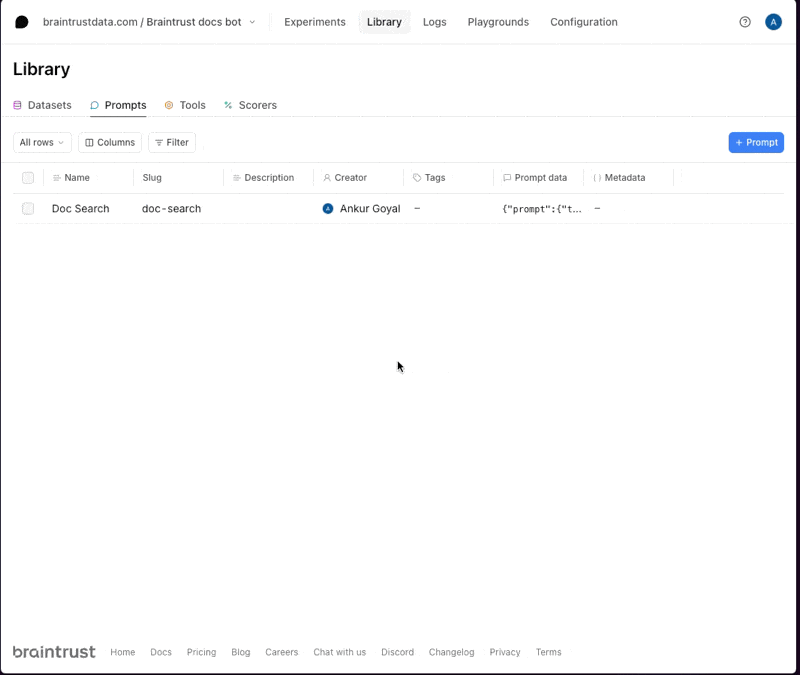Click the Prompt data column header

[540, 178]
